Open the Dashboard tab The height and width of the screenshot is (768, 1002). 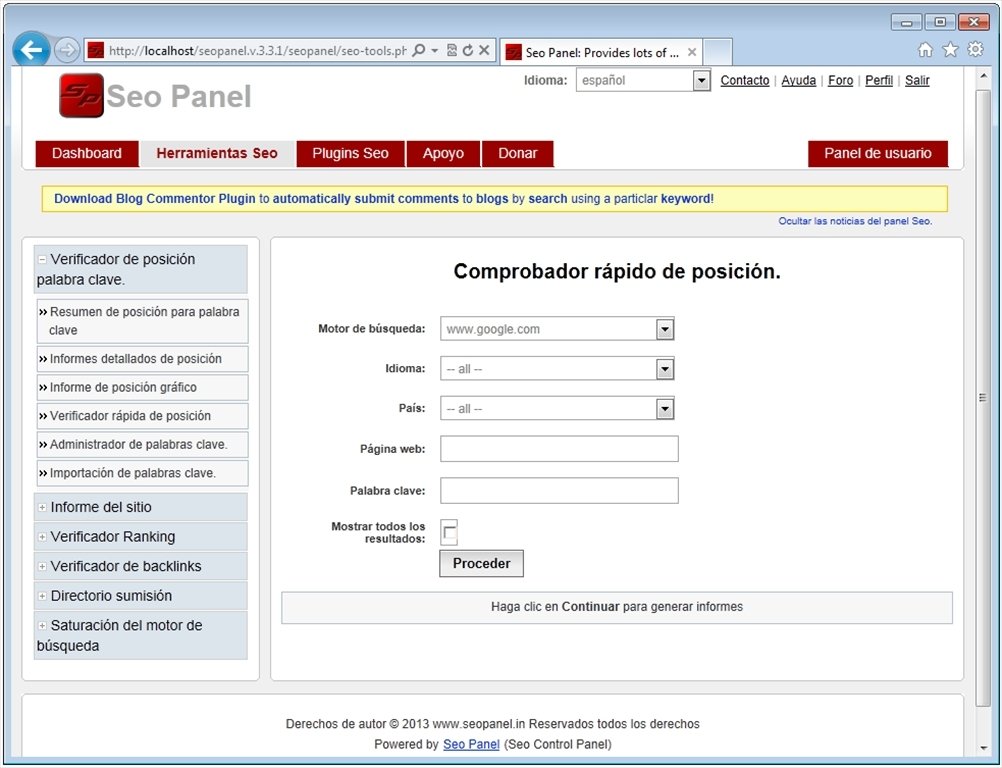point(87,153)
